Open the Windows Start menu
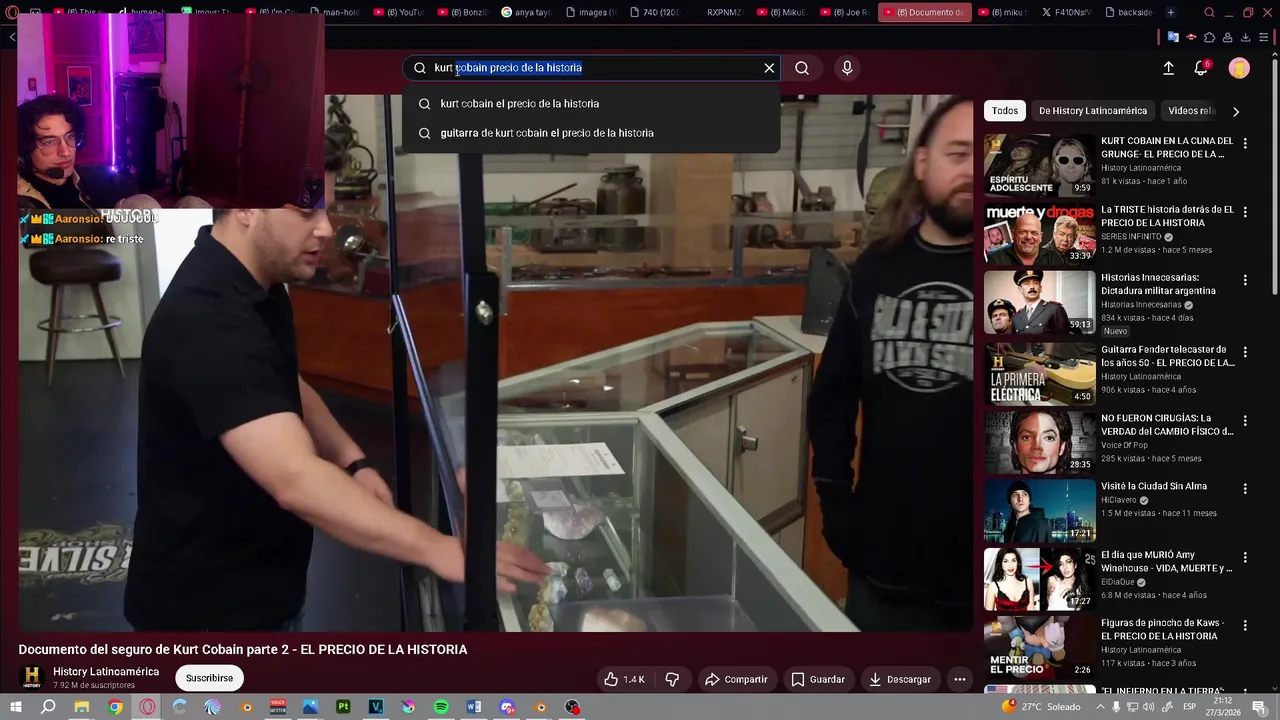Screen dimensions: 1280x720 coord(15,707)
